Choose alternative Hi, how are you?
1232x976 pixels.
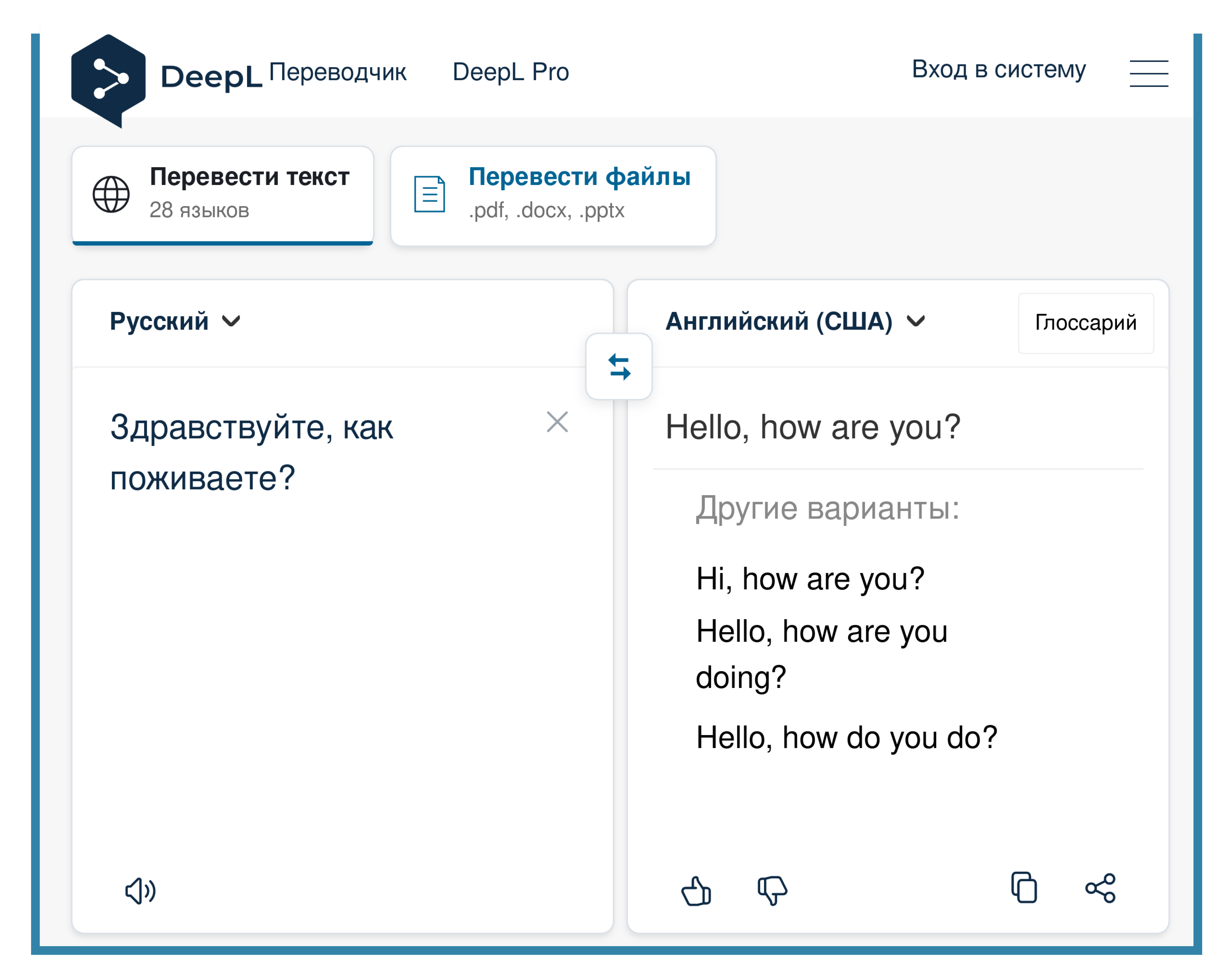[x=810, y=579]
